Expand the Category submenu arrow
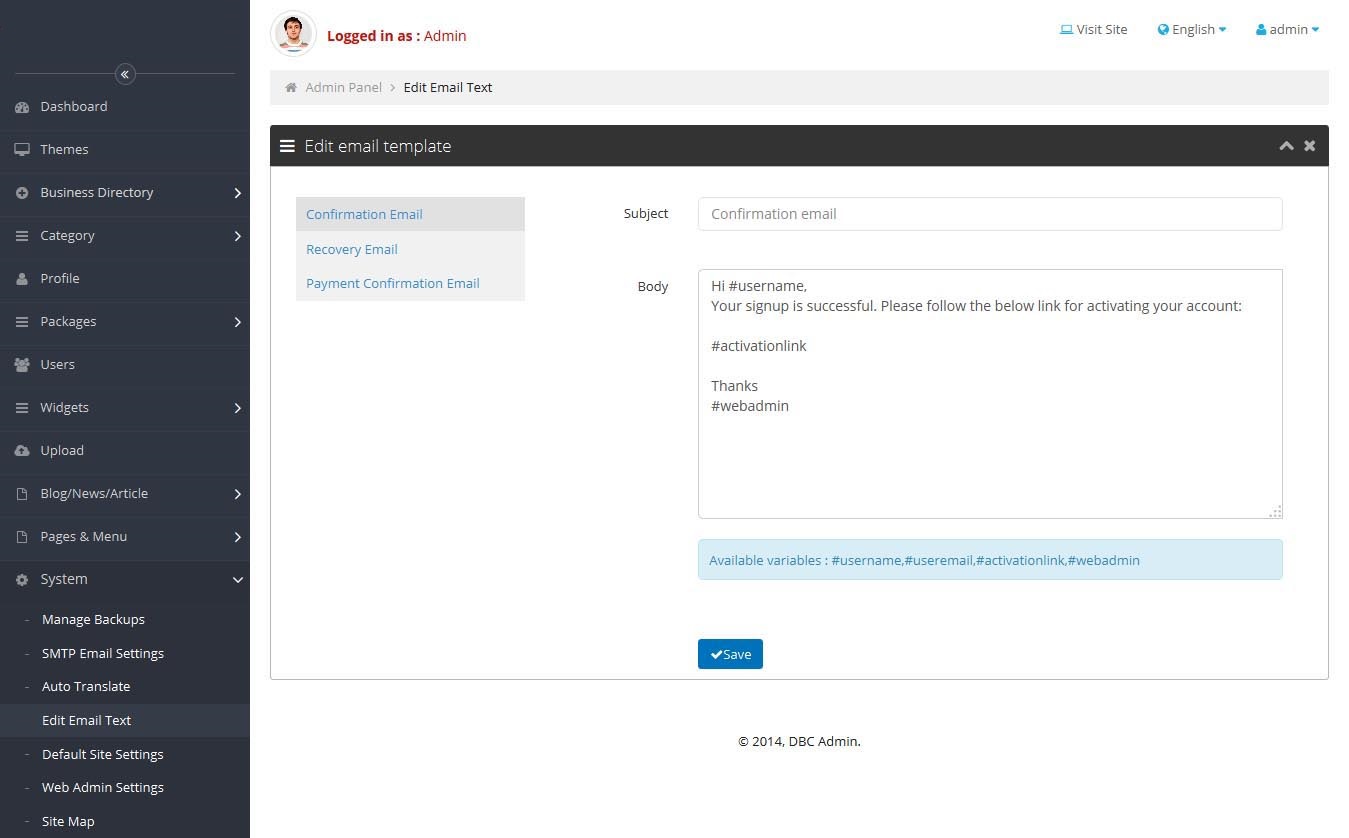 237,236
